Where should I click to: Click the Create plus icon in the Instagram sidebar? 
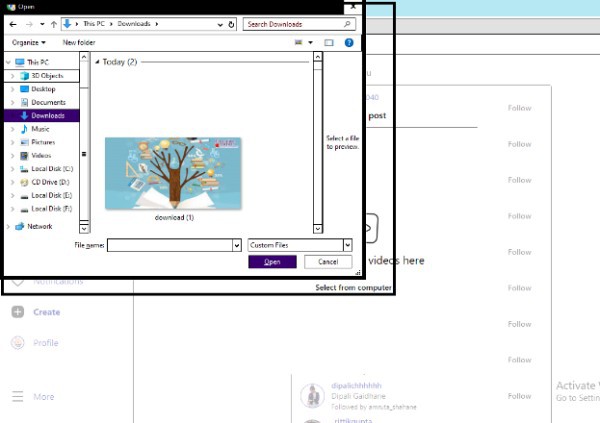[18, 312]
